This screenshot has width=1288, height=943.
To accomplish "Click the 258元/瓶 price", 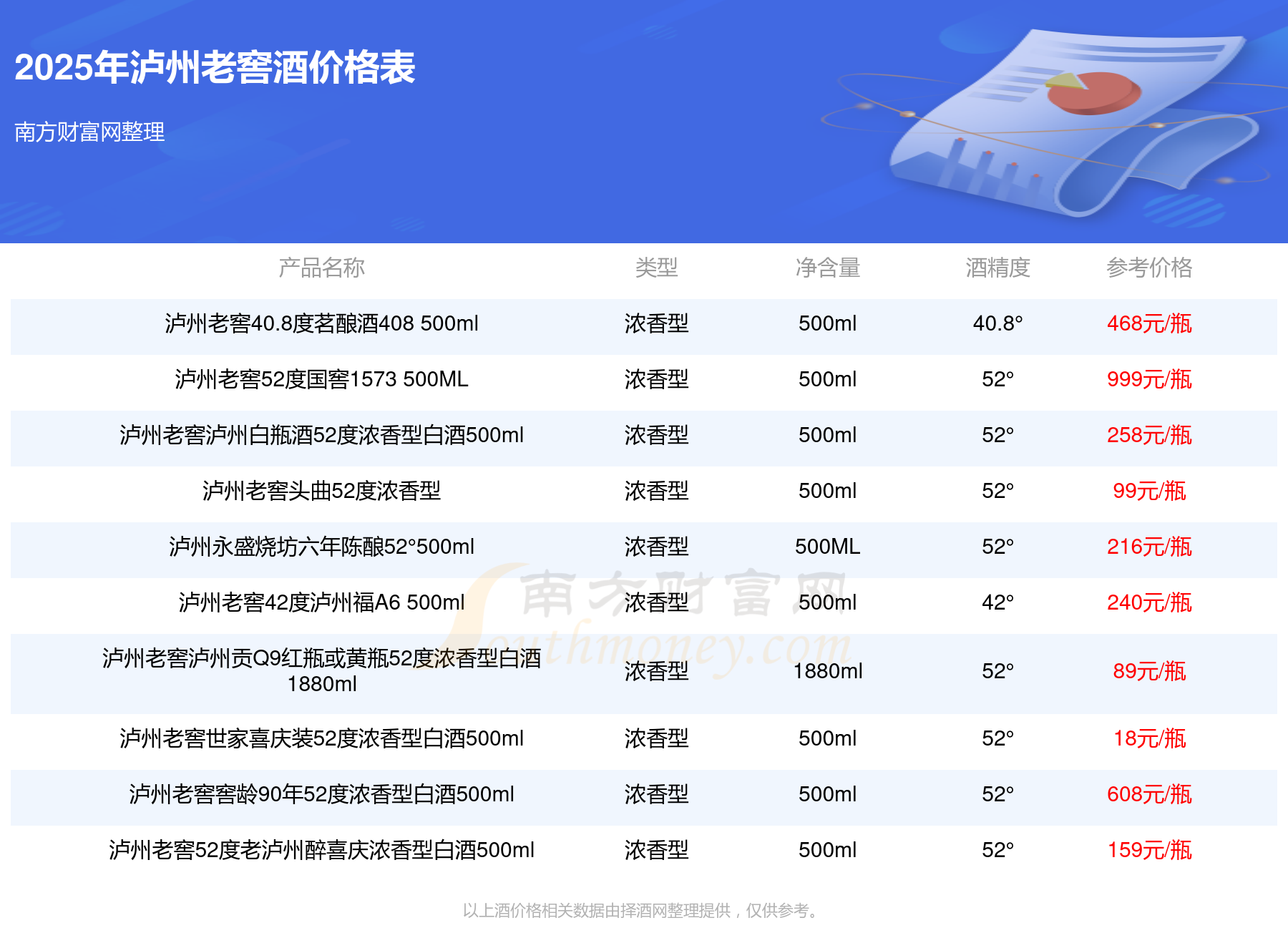I will pos(1149,435).
